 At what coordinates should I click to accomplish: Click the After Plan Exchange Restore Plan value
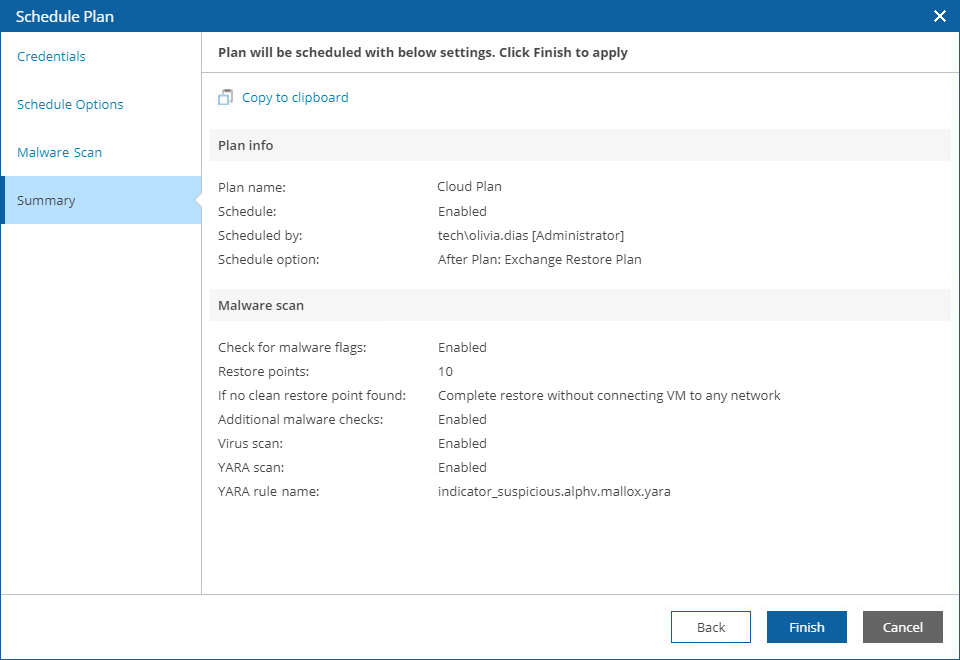539,259
